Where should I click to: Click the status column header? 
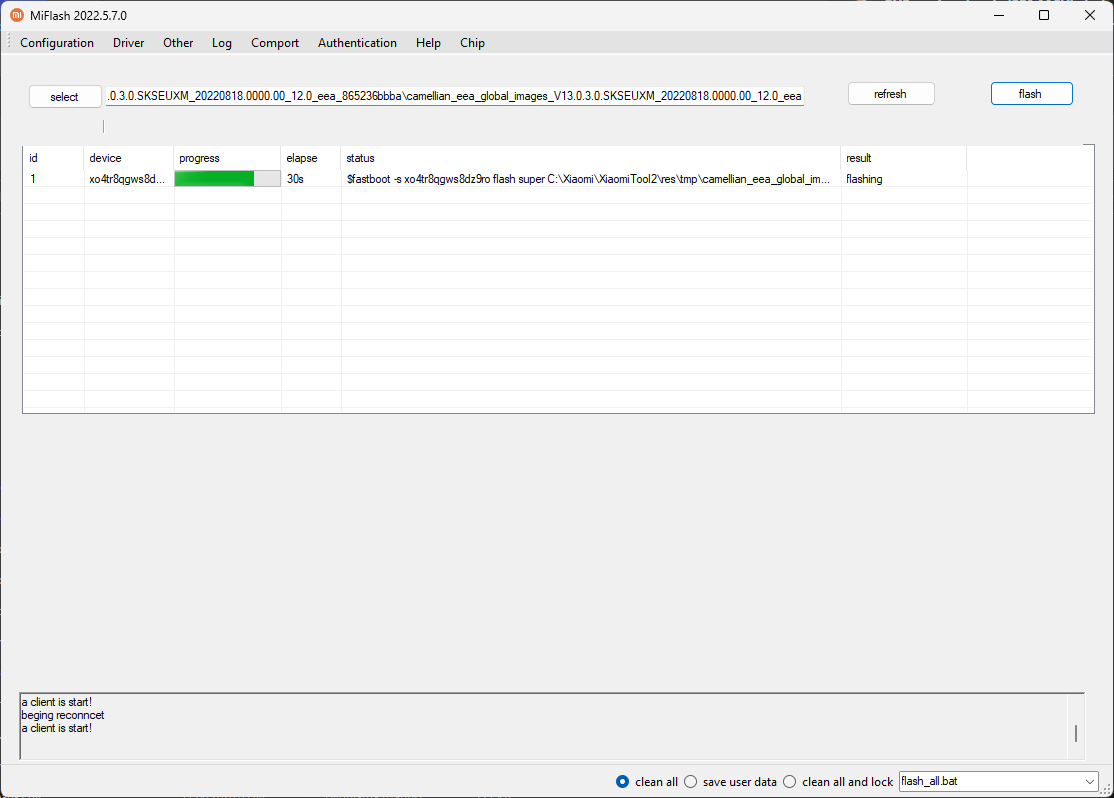click(590, 158)
